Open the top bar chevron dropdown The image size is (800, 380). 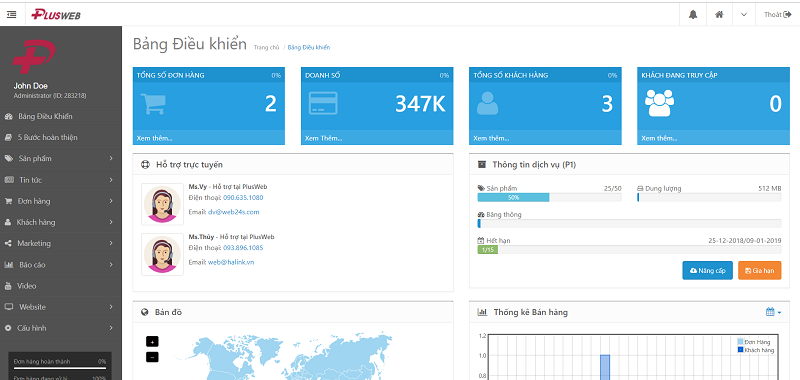744,15
